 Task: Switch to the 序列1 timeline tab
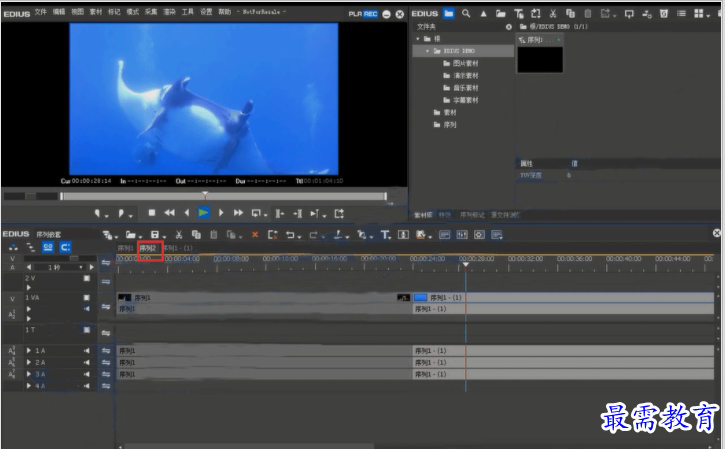(x=125, y=248)
